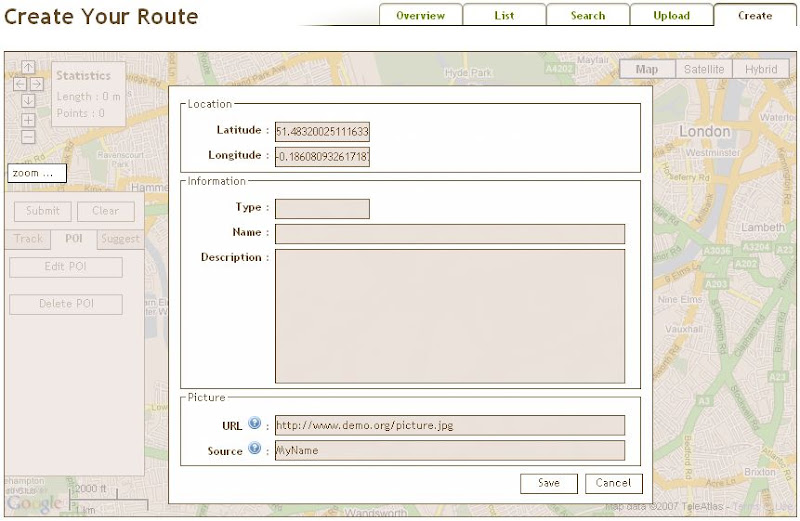Pan the map right with the arrow

pos(37,84)
